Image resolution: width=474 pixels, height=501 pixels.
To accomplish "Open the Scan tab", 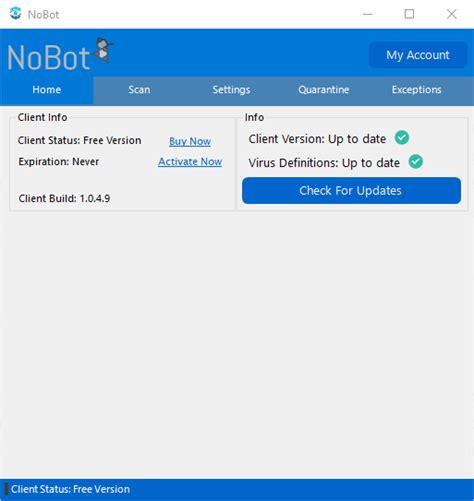I will (139, 90).
